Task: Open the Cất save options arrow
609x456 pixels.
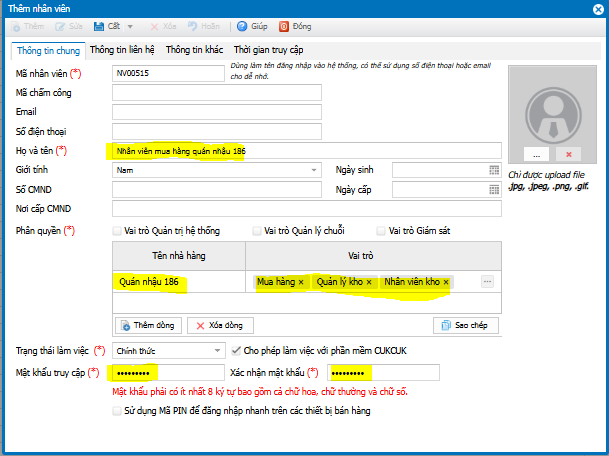Action: [130, 26]
